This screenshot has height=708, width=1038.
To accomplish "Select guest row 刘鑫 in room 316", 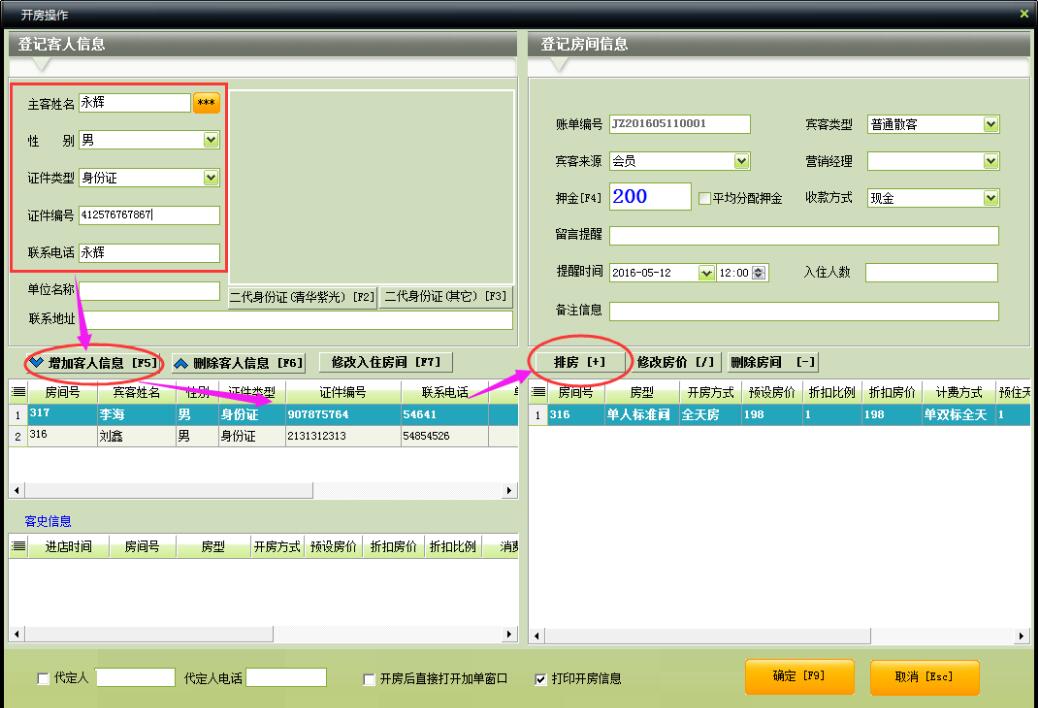I will point(263,436).
